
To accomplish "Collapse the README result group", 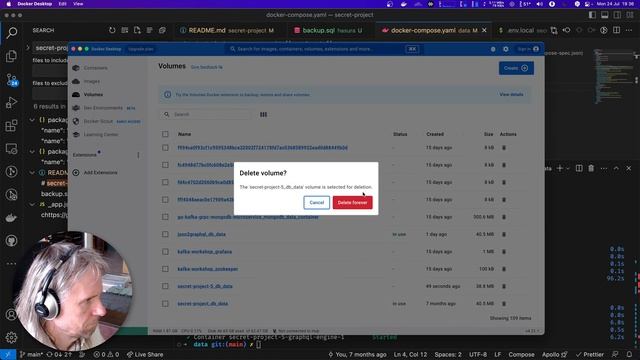I will point(32,173).
